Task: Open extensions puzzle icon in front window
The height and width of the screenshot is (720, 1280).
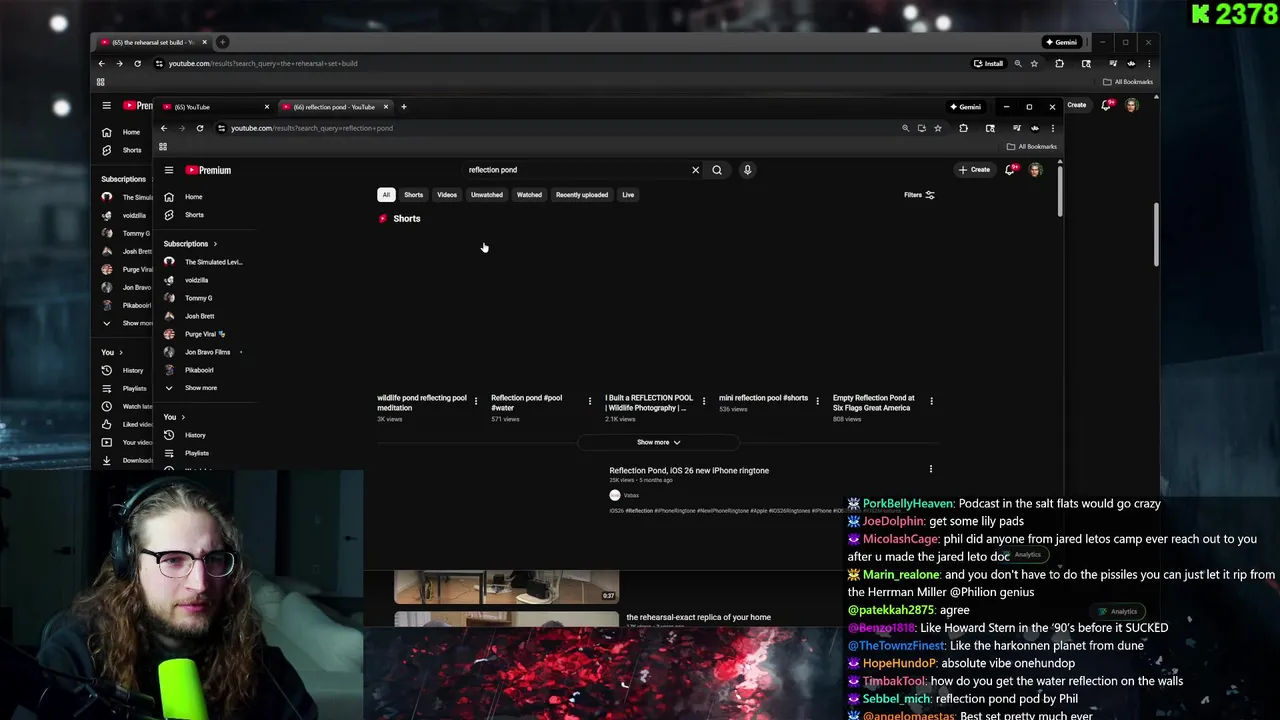Action: pos(963,128)
